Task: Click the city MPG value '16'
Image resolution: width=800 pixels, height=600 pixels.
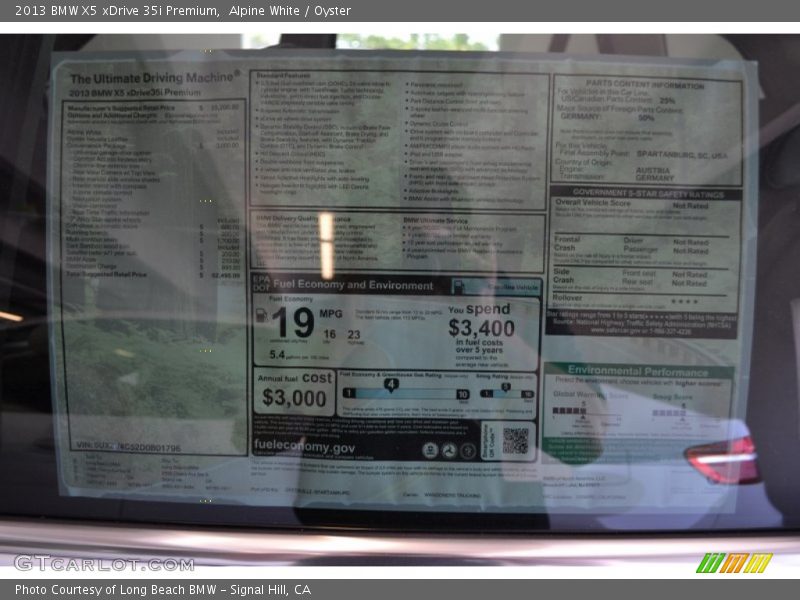Action: pos(330,334)
